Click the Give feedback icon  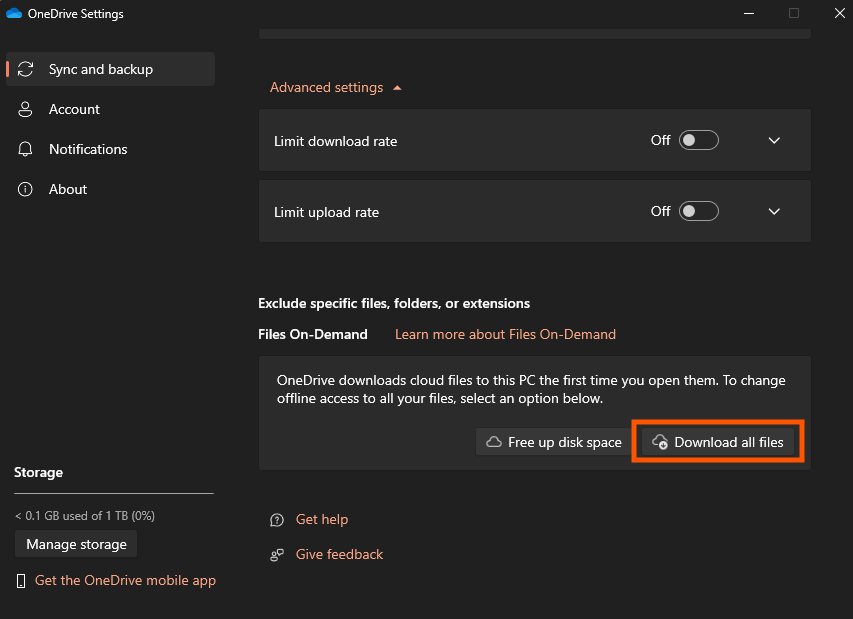pyautogui.click(x=277, y=555)
